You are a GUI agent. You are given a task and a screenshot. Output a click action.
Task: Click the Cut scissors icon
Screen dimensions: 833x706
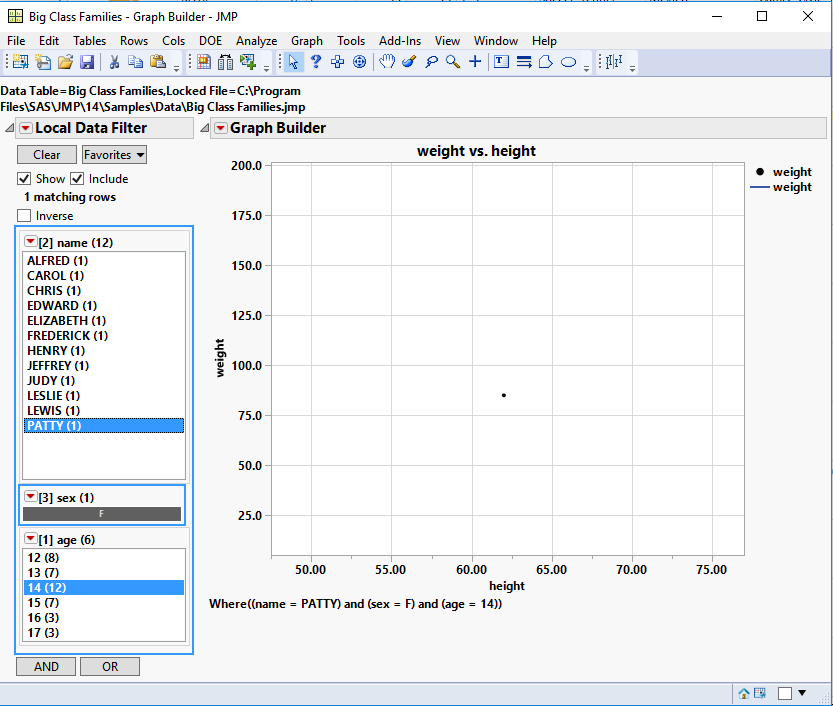[114, 62]
